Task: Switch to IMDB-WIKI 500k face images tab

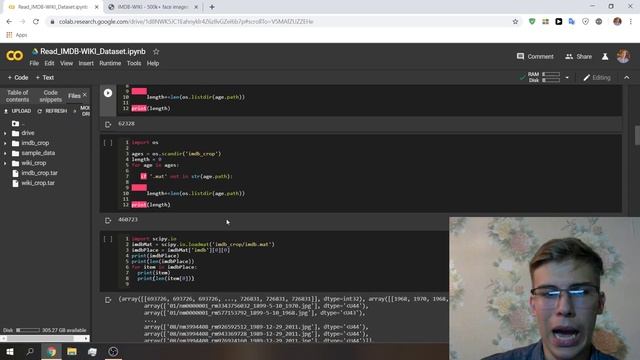Action: click(x=153, y=7)
